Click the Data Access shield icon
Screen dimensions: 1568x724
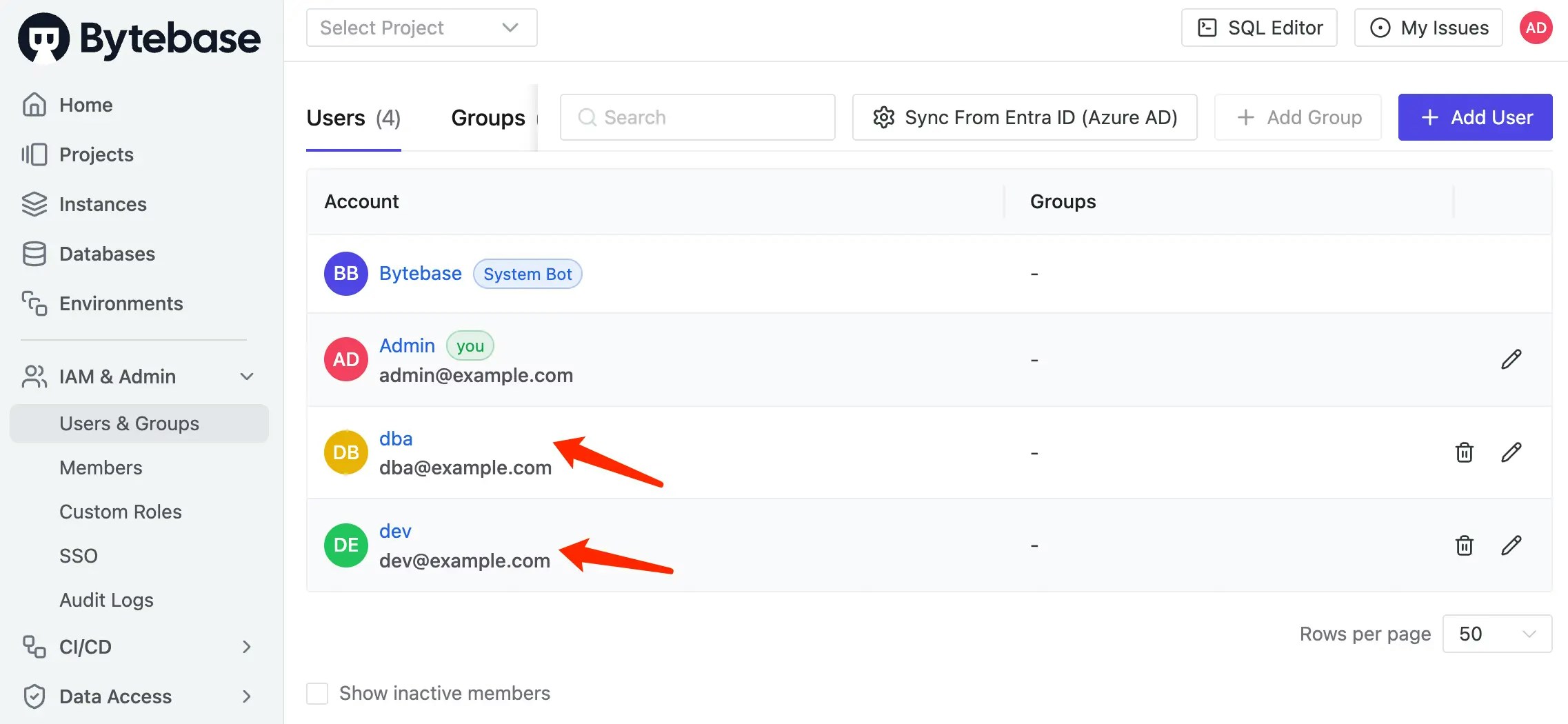(x=34, y=696)
